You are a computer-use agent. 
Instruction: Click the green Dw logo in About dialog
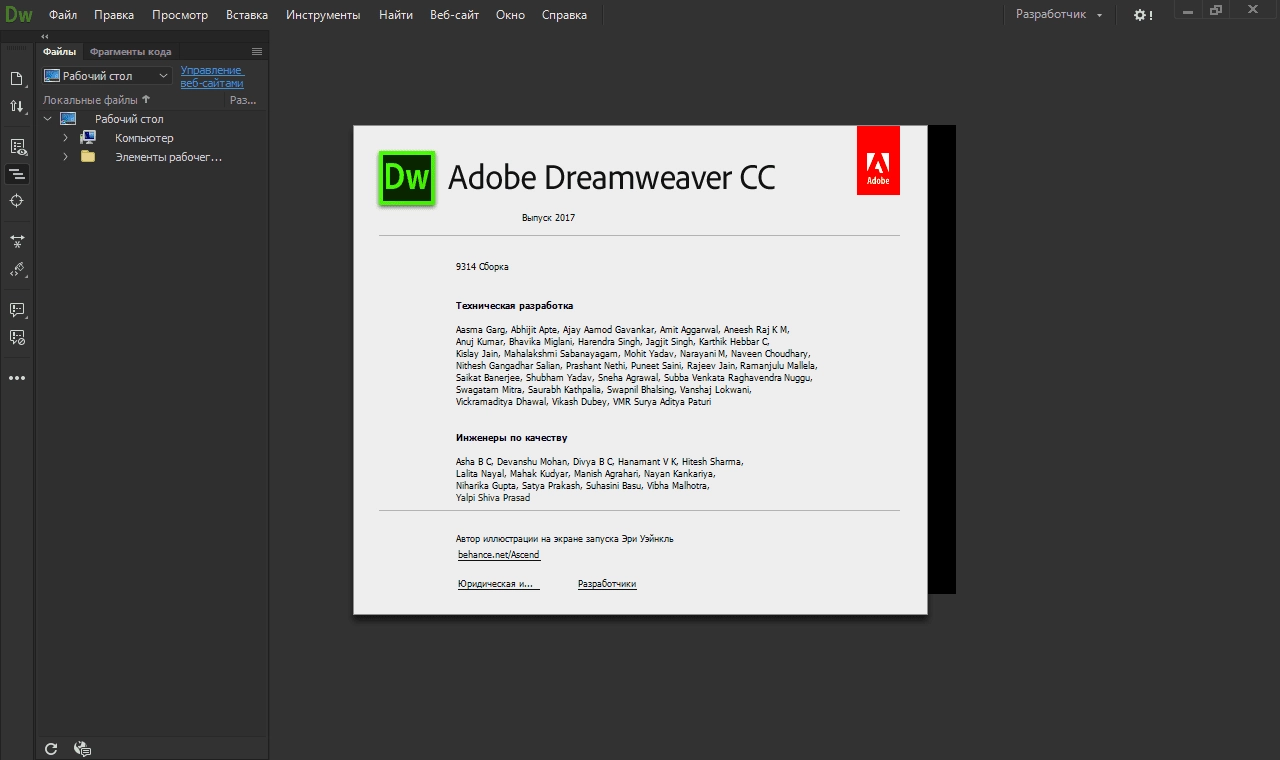tap(406, 178)
